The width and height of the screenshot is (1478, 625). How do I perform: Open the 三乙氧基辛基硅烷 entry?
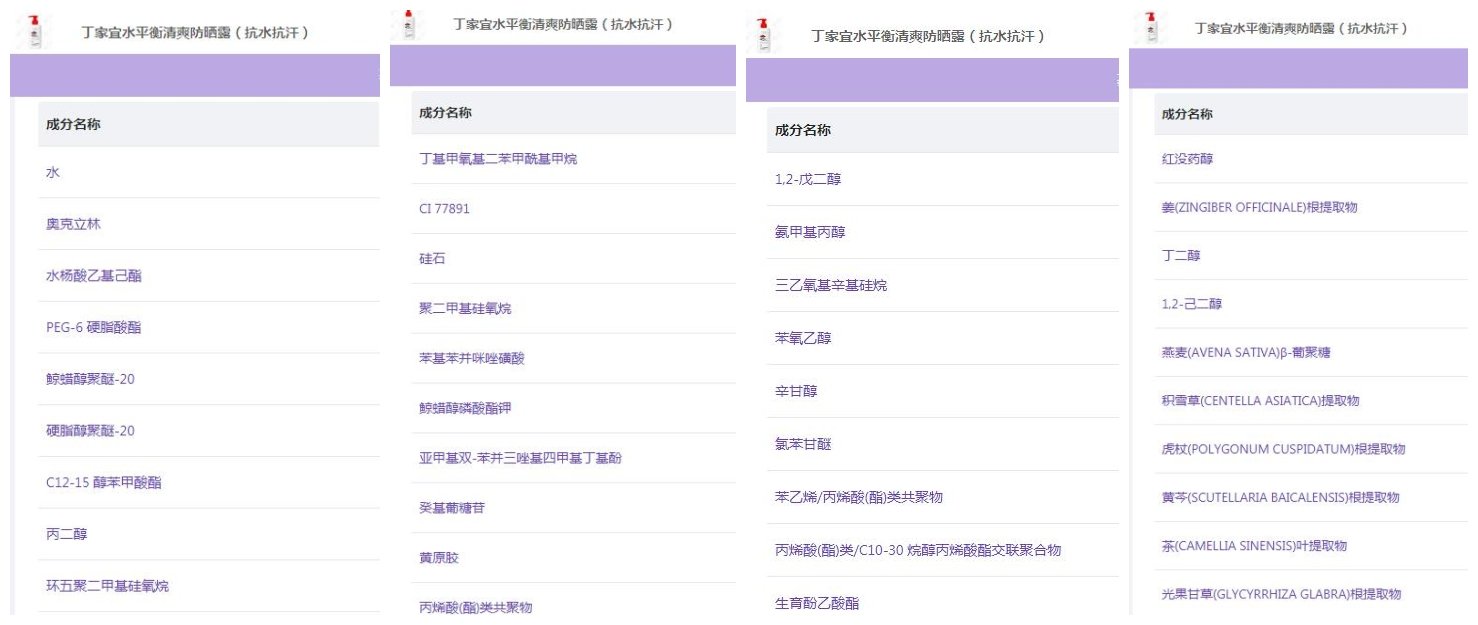[831, 285]
